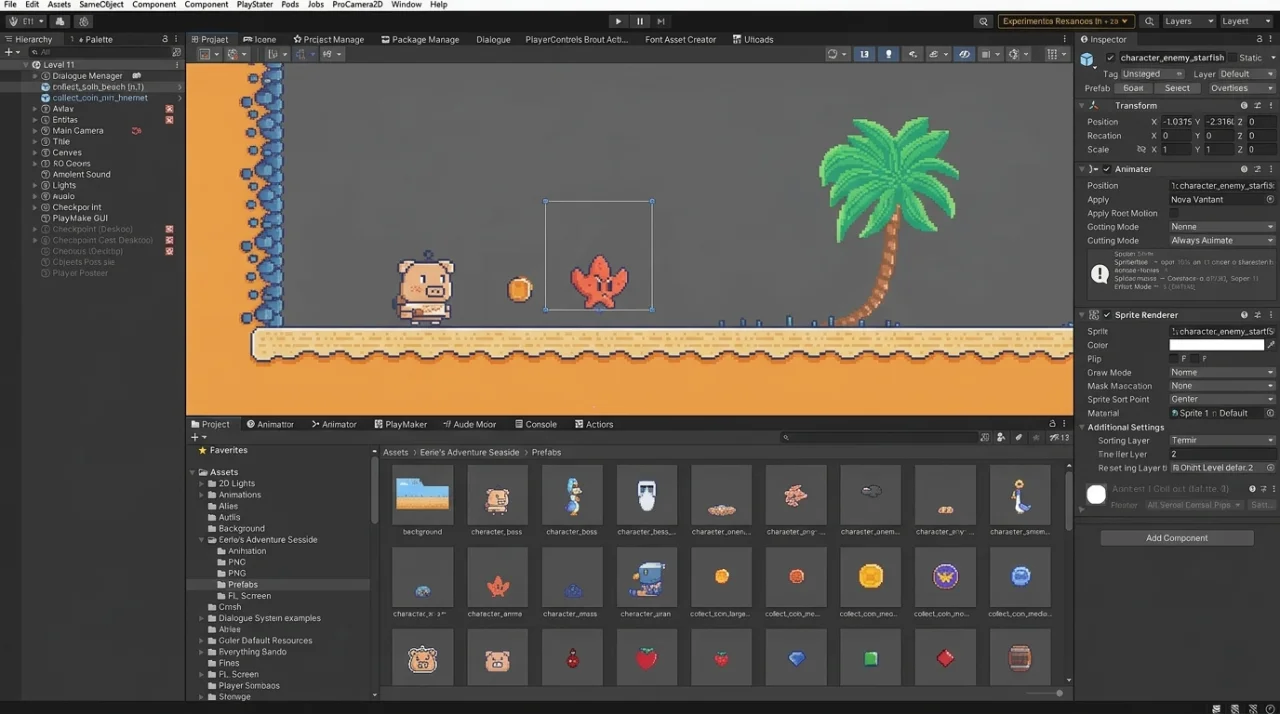Click the Play button in the top toolbar

618,21
